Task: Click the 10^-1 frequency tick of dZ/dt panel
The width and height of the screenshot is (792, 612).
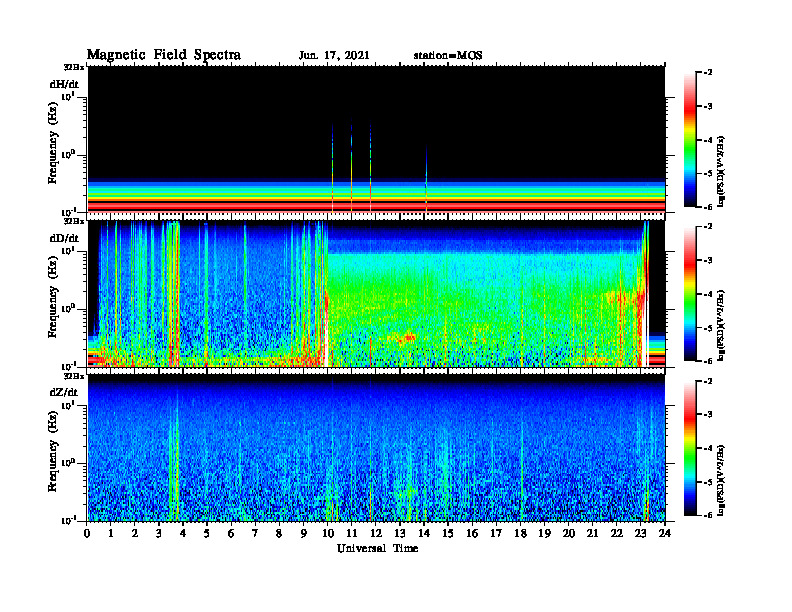Action: 69,520
